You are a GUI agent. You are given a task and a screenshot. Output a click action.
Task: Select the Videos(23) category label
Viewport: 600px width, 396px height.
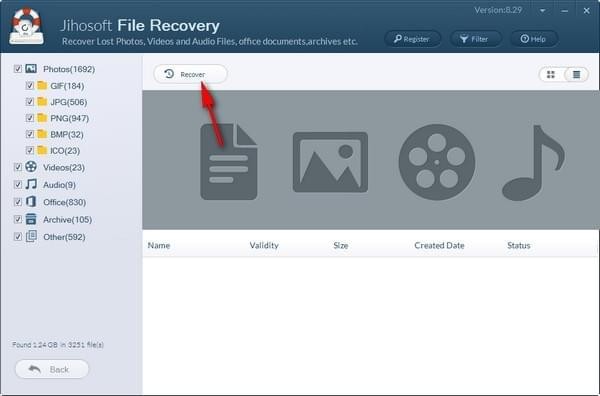click(x=64, y=168)
